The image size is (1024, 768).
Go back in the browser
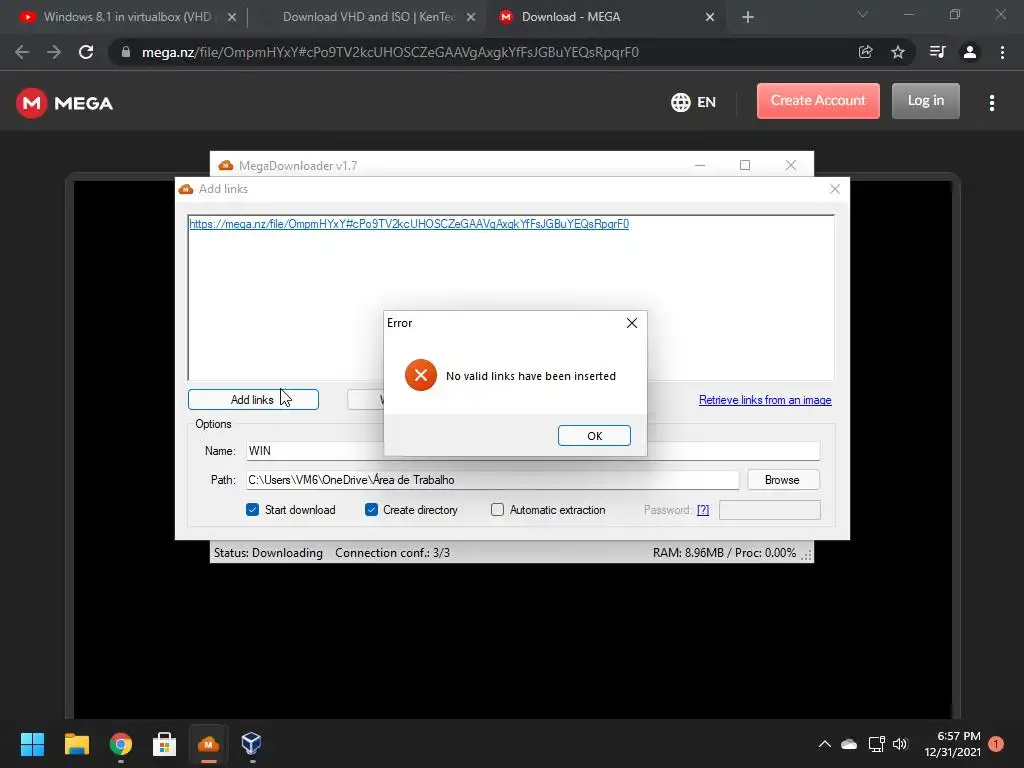tap(22, 52)
